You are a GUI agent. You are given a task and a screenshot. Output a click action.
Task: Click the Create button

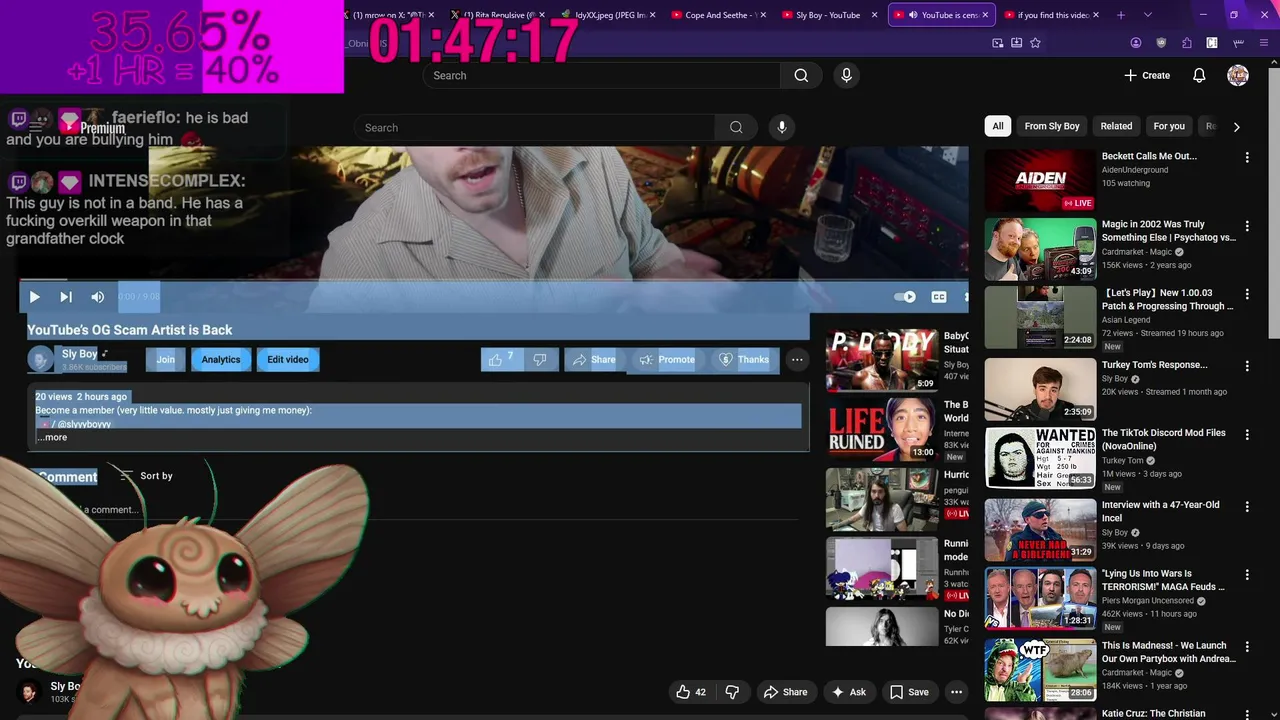1147,75
